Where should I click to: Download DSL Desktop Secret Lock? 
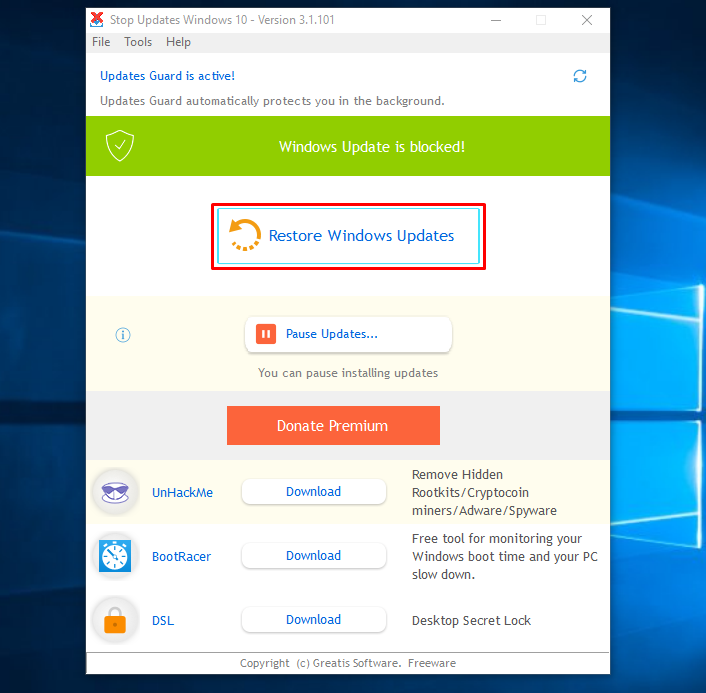tap(314, 620)
